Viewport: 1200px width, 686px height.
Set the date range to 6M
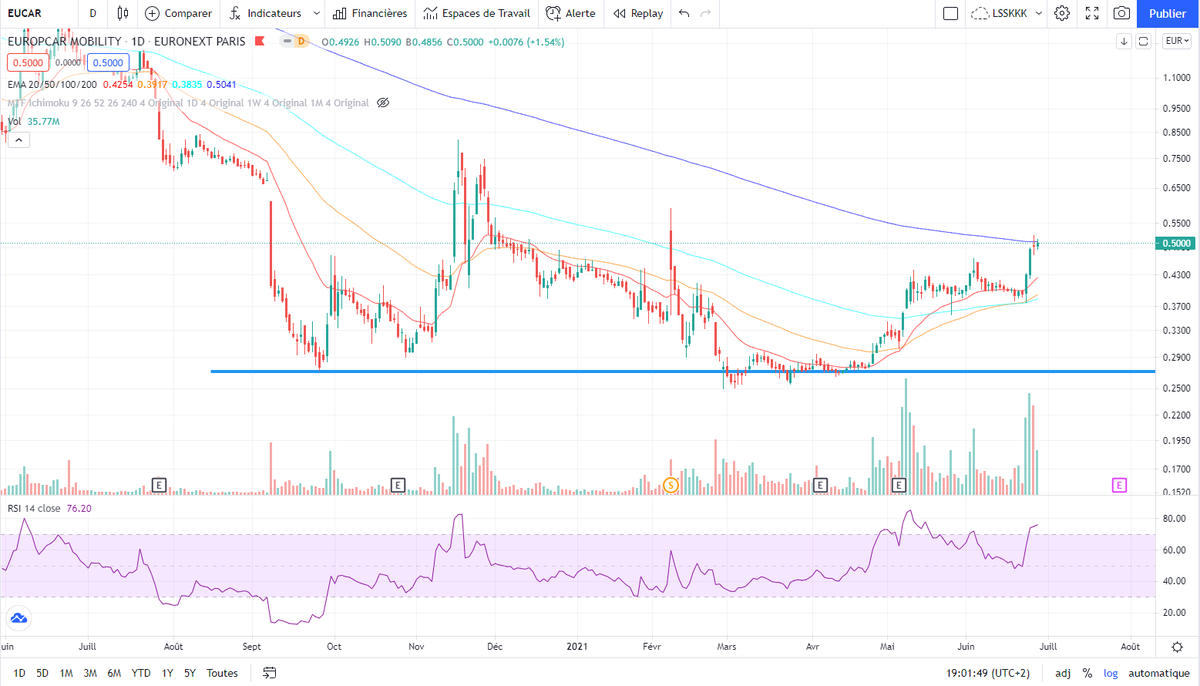[x=114, y=673]
